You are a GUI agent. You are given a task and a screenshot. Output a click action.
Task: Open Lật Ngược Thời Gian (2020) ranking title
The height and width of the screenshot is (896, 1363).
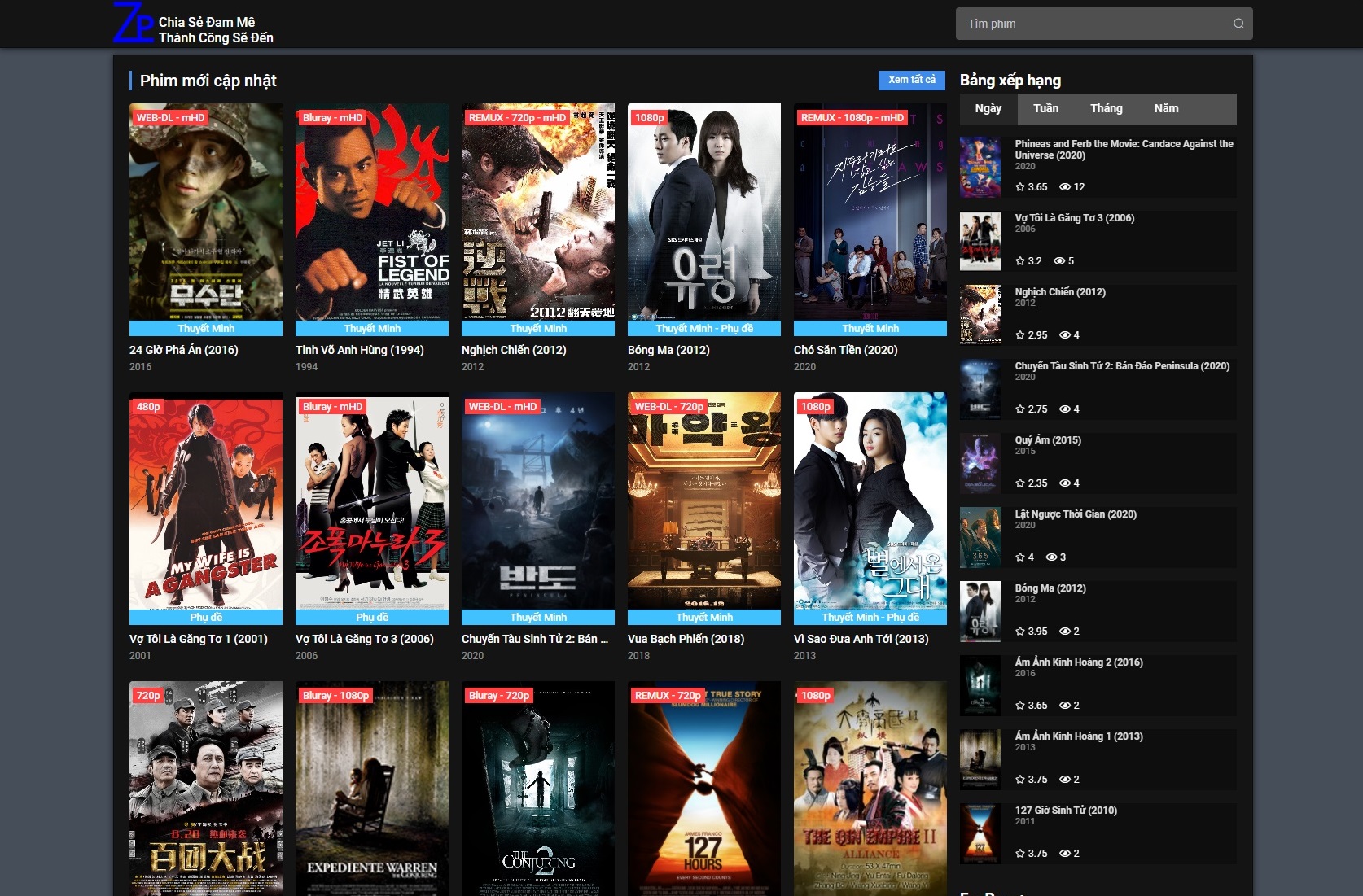(1076, 514)
